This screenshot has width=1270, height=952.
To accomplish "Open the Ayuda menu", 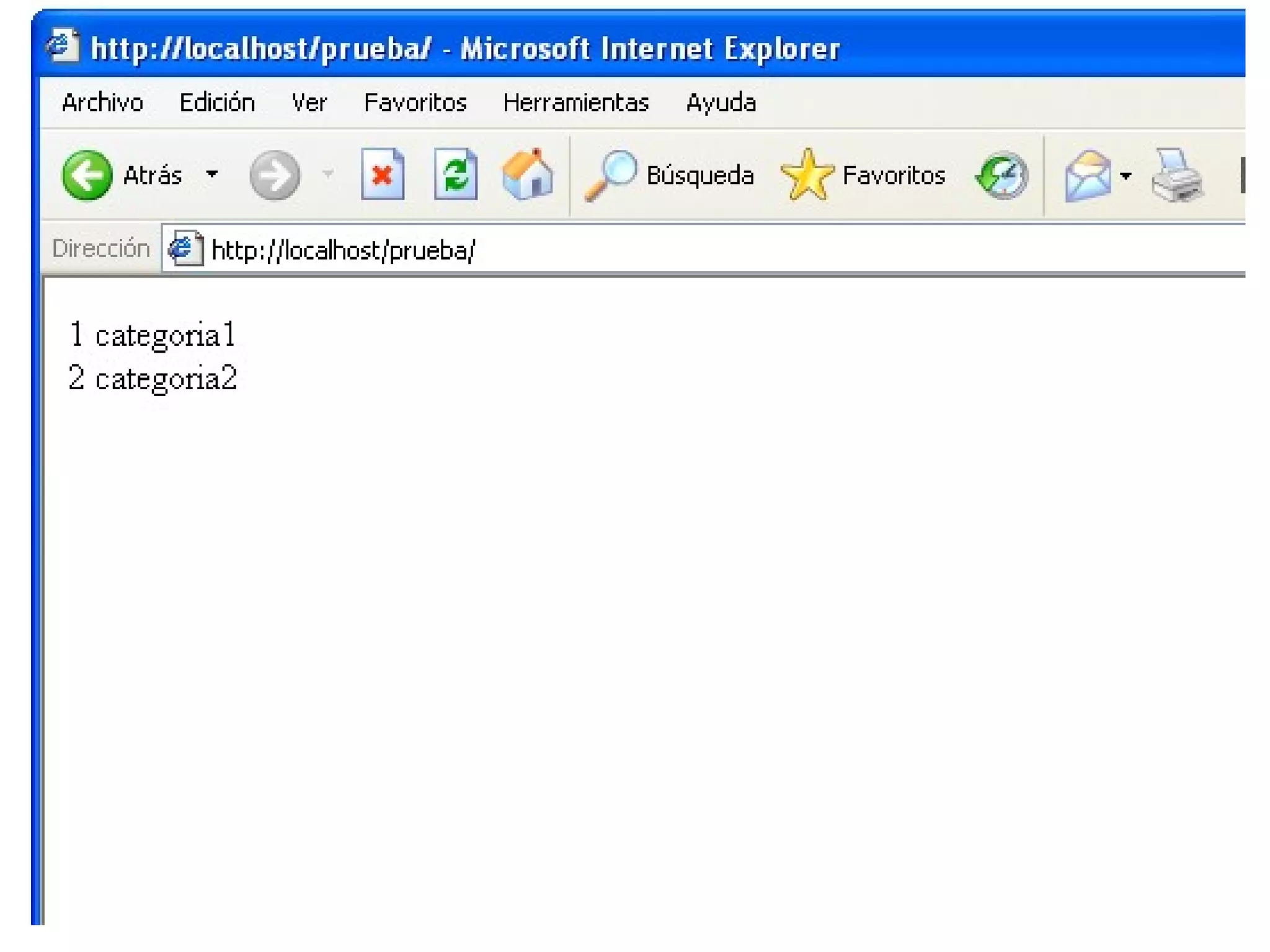I will pos(721,103).
